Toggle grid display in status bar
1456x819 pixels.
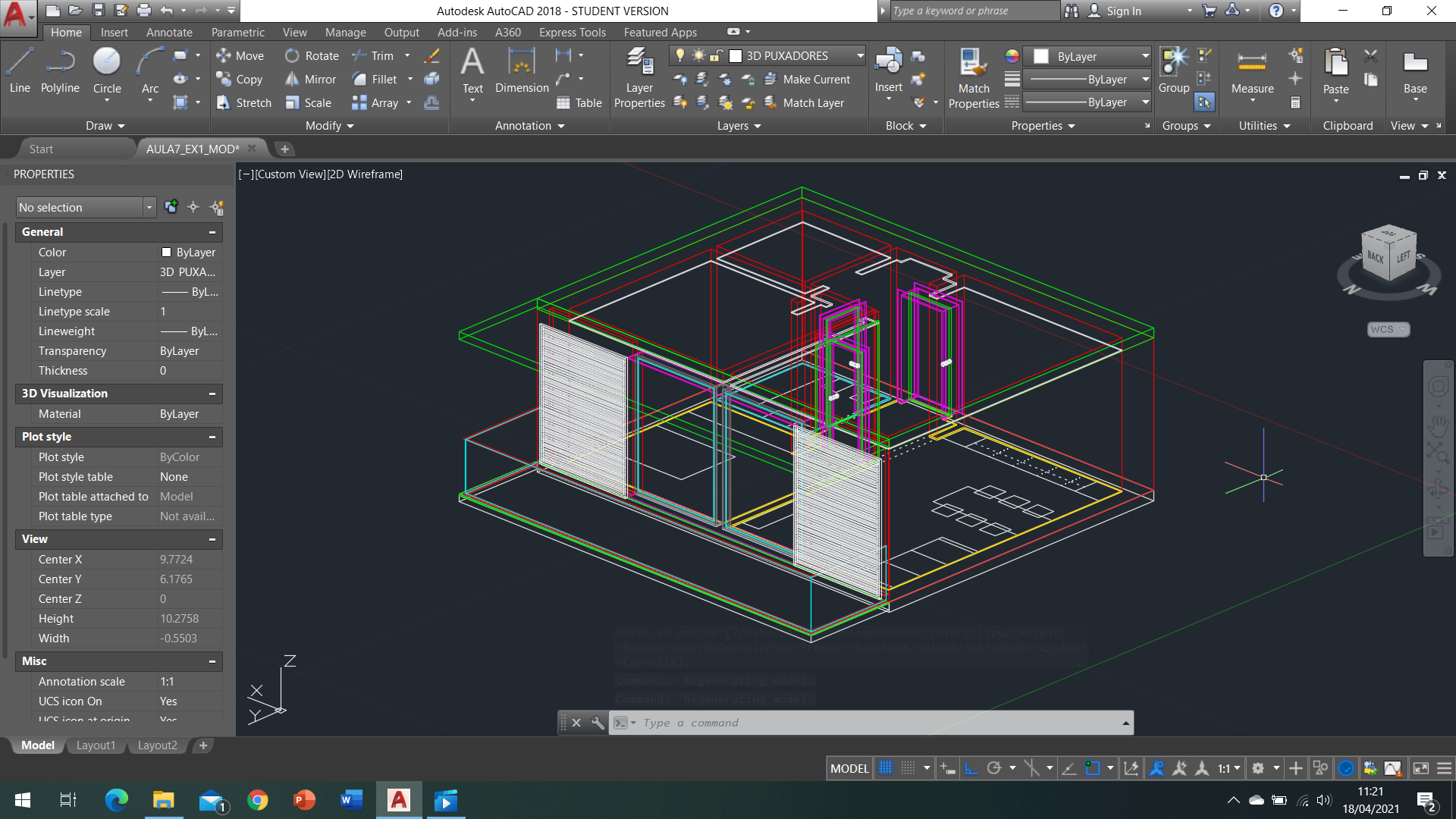pyautogui.click(x=885, y=768)
